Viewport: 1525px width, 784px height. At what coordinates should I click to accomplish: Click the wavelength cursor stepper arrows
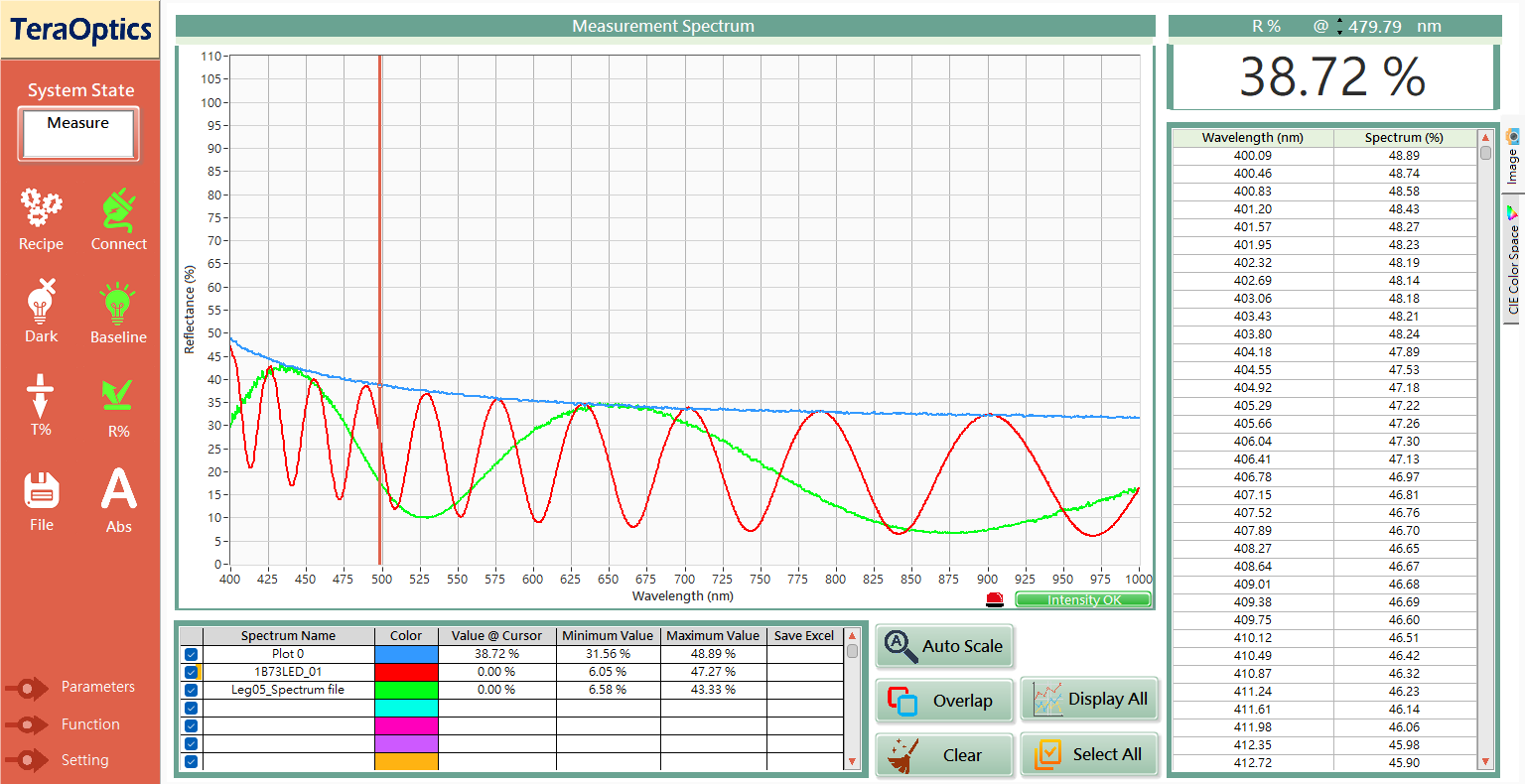pos(1339,27)
